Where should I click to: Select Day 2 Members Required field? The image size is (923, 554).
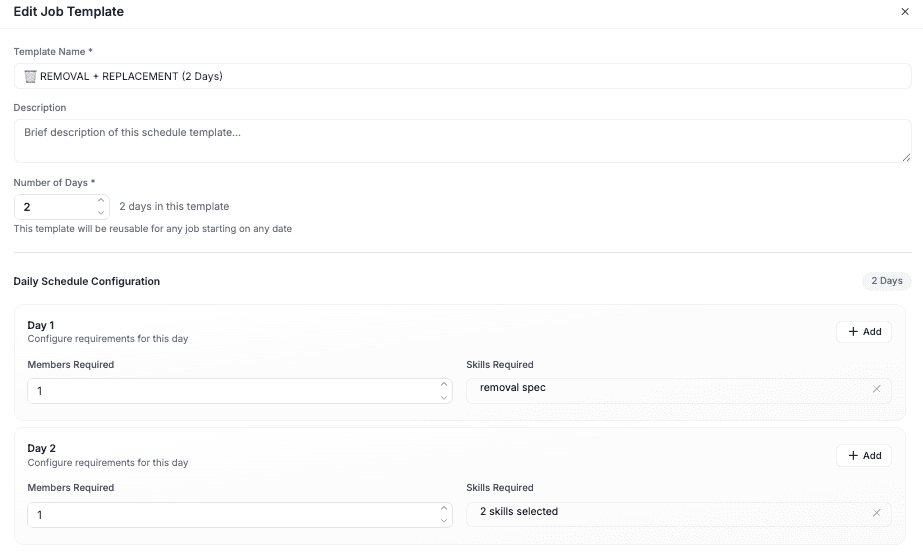(230, 515)
